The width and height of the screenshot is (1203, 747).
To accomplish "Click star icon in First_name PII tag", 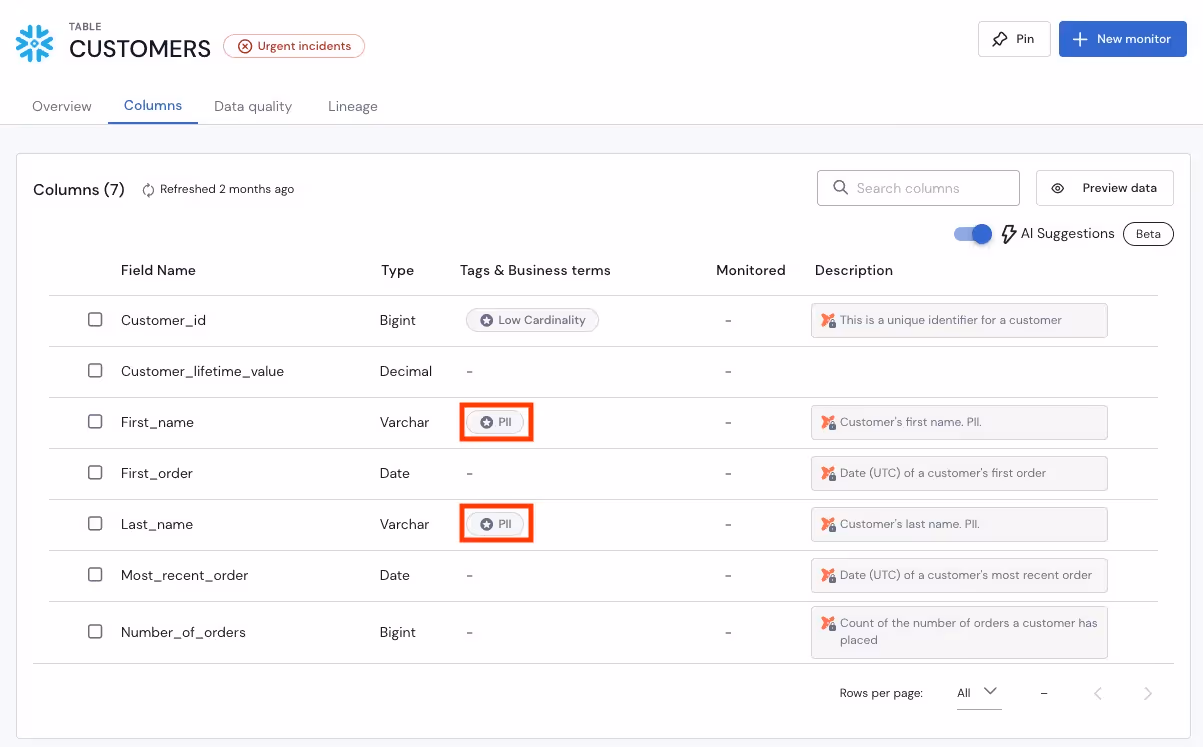I will 486,423.
